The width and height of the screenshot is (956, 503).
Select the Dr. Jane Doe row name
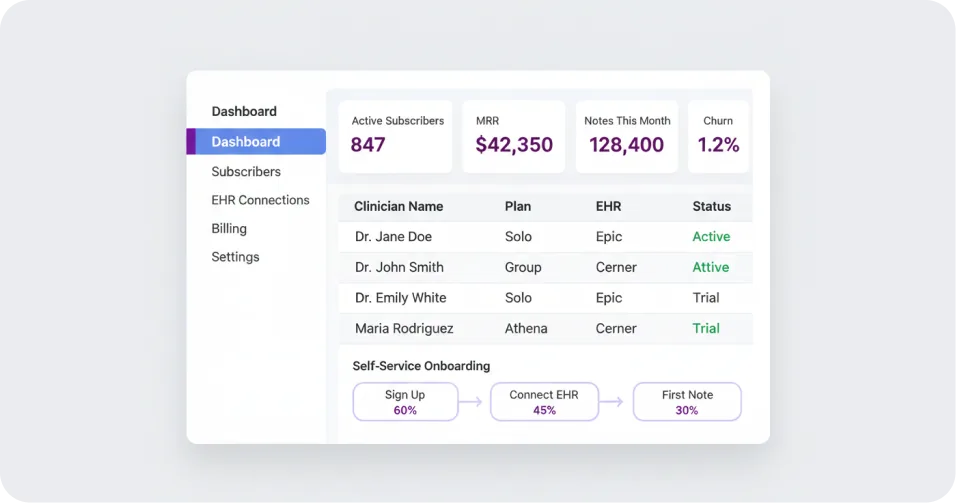pyautogui.click(x=393, y=237)
